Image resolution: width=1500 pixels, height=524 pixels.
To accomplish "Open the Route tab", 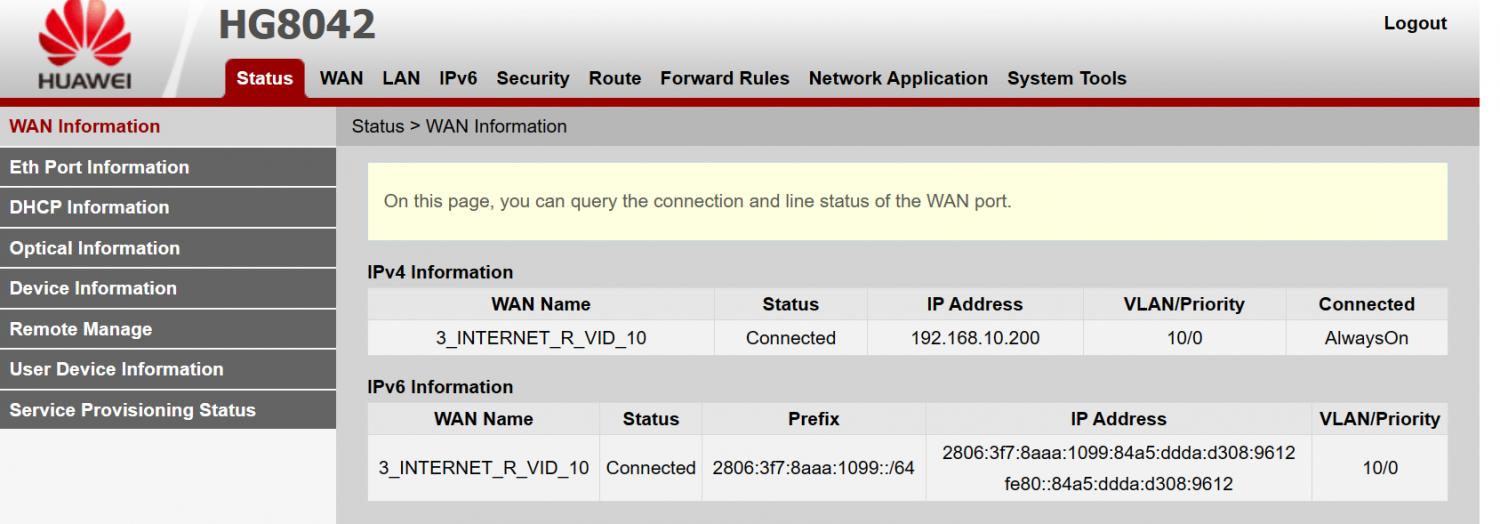I will tap(614, 78).
